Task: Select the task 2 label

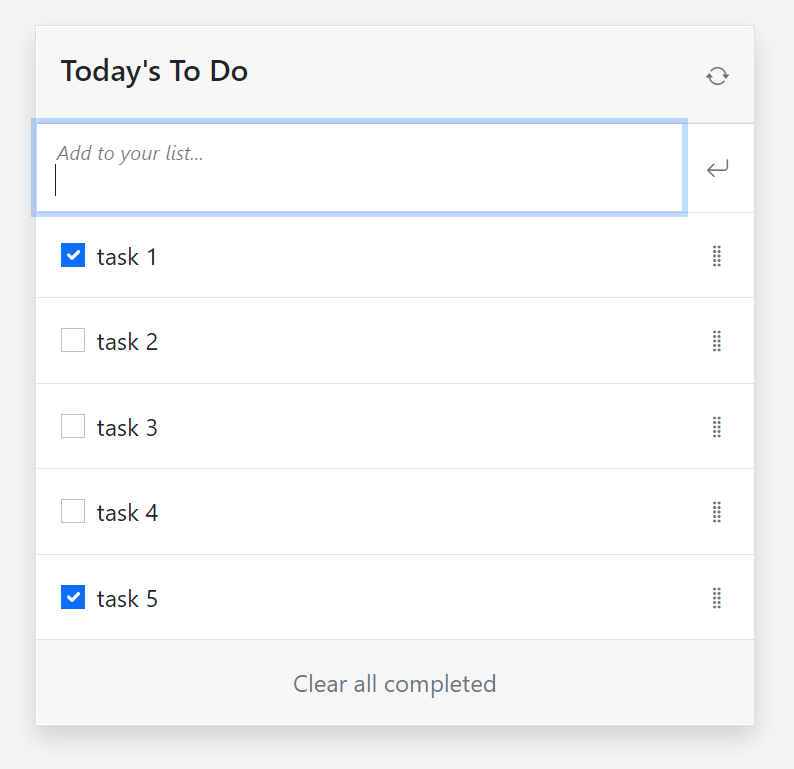Action: [127, 342]
